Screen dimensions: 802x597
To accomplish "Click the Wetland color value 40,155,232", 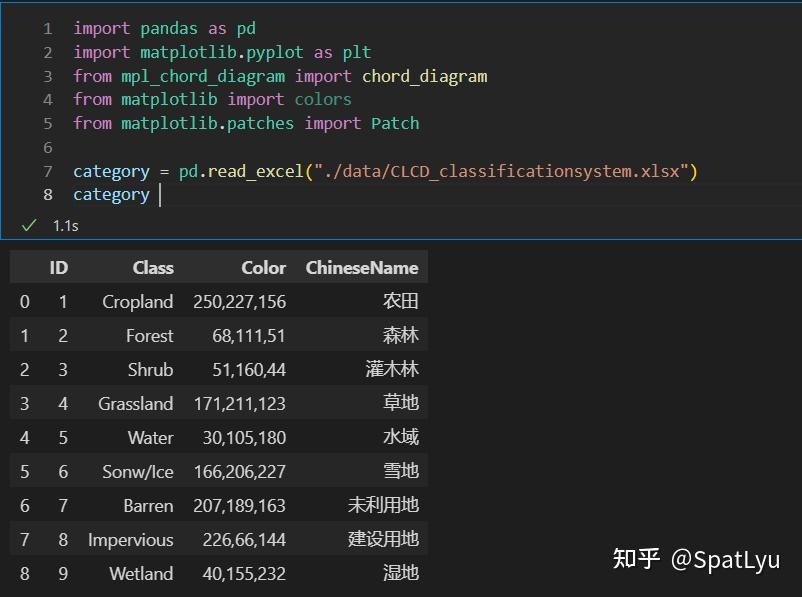I will pyautogui.click(x=240, y=574).
